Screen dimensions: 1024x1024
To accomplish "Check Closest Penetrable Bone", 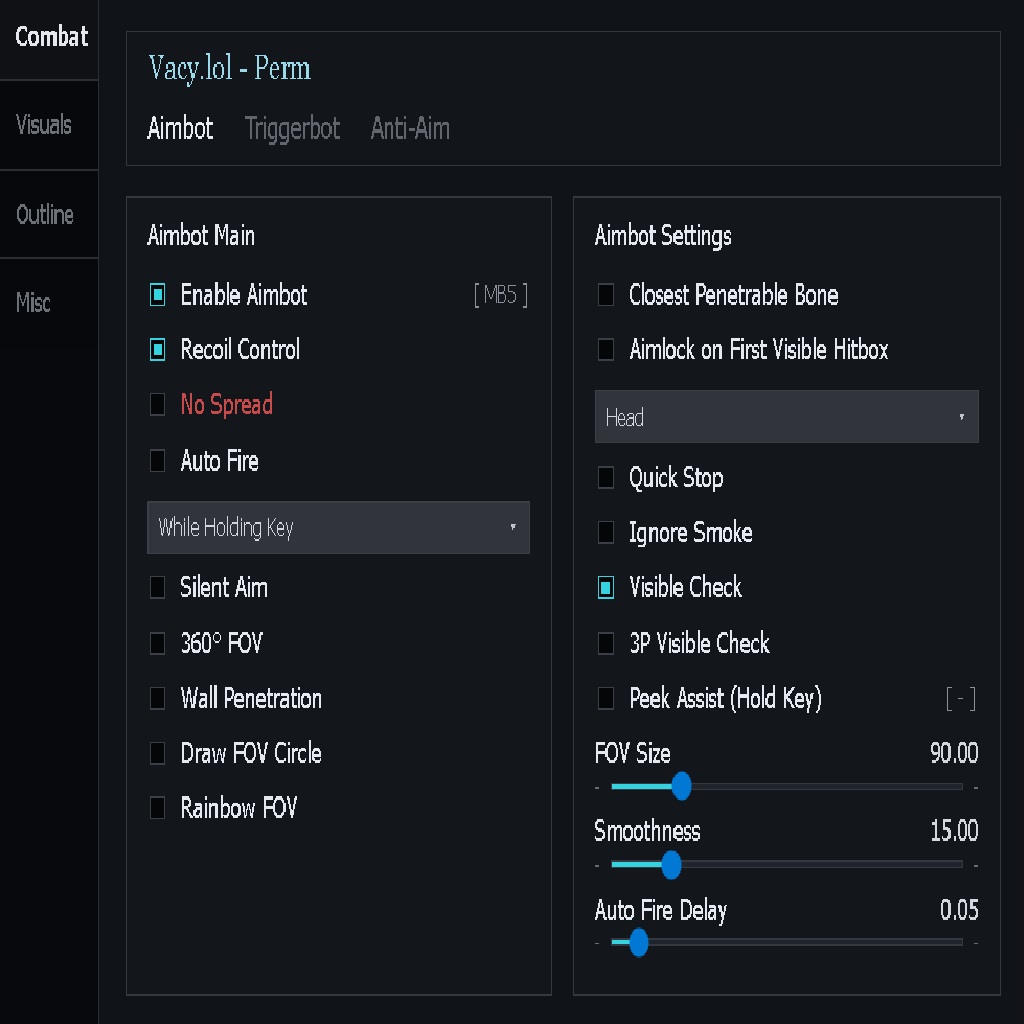I will click(x=605, y=295).
